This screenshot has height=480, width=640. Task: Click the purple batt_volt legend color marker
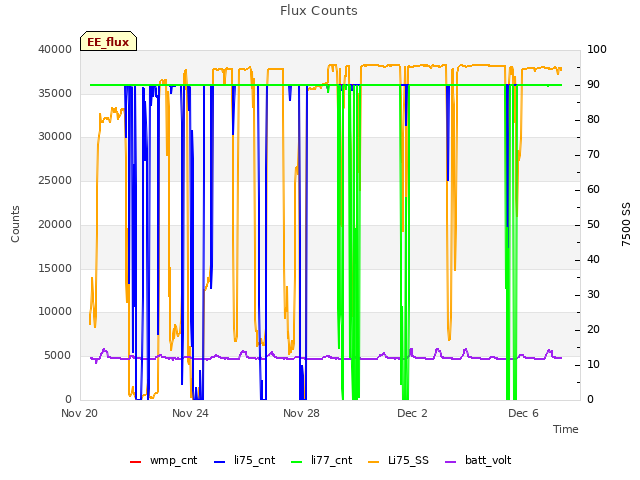[x=450, y=462]
